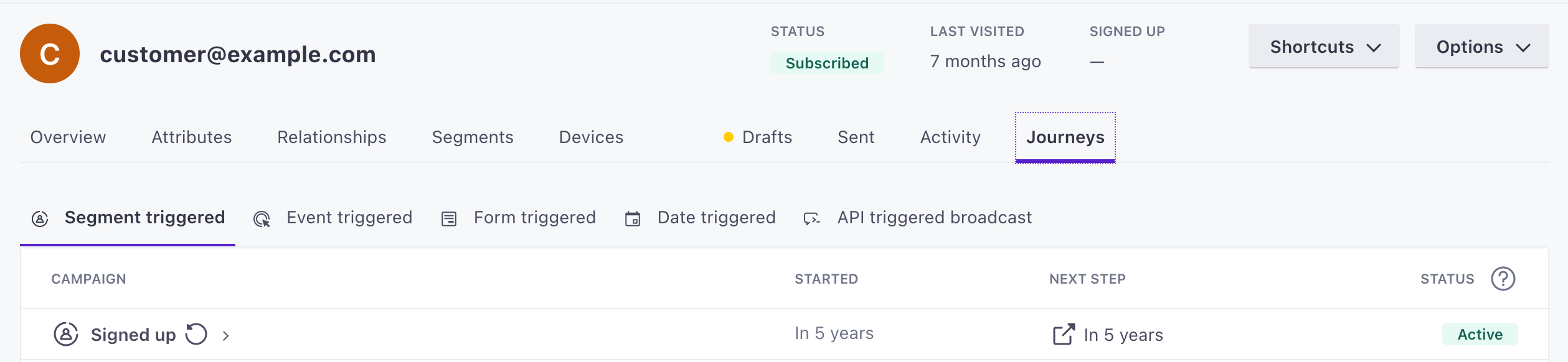1568x362 pixels.
Task: Click the API triggered broadcast icon
Action: tap(811, 219)
